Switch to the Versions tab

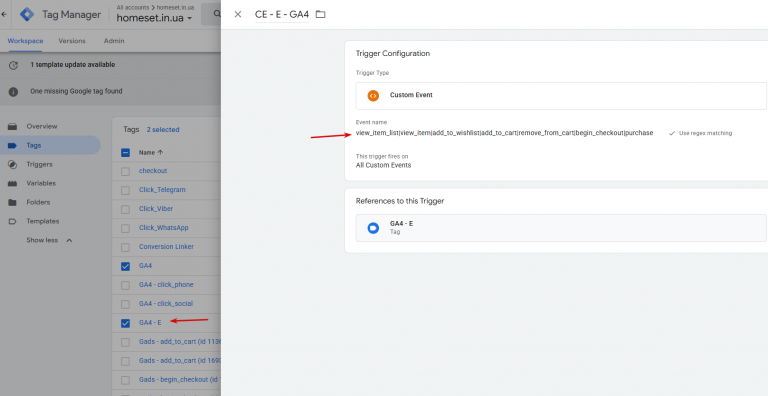(x=72, y=41)
